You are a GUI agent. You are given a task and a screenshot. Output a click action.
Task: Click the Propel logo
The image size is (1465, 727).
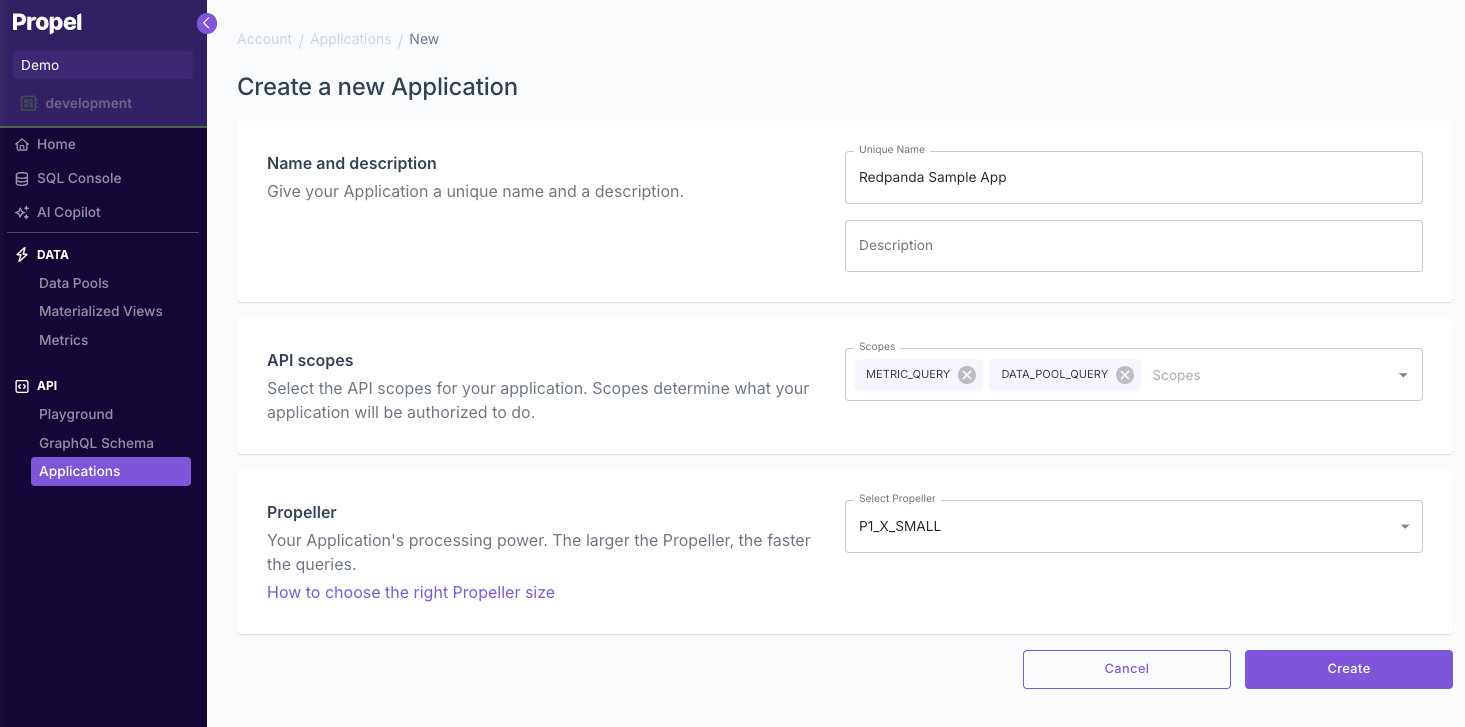point(47,23)
